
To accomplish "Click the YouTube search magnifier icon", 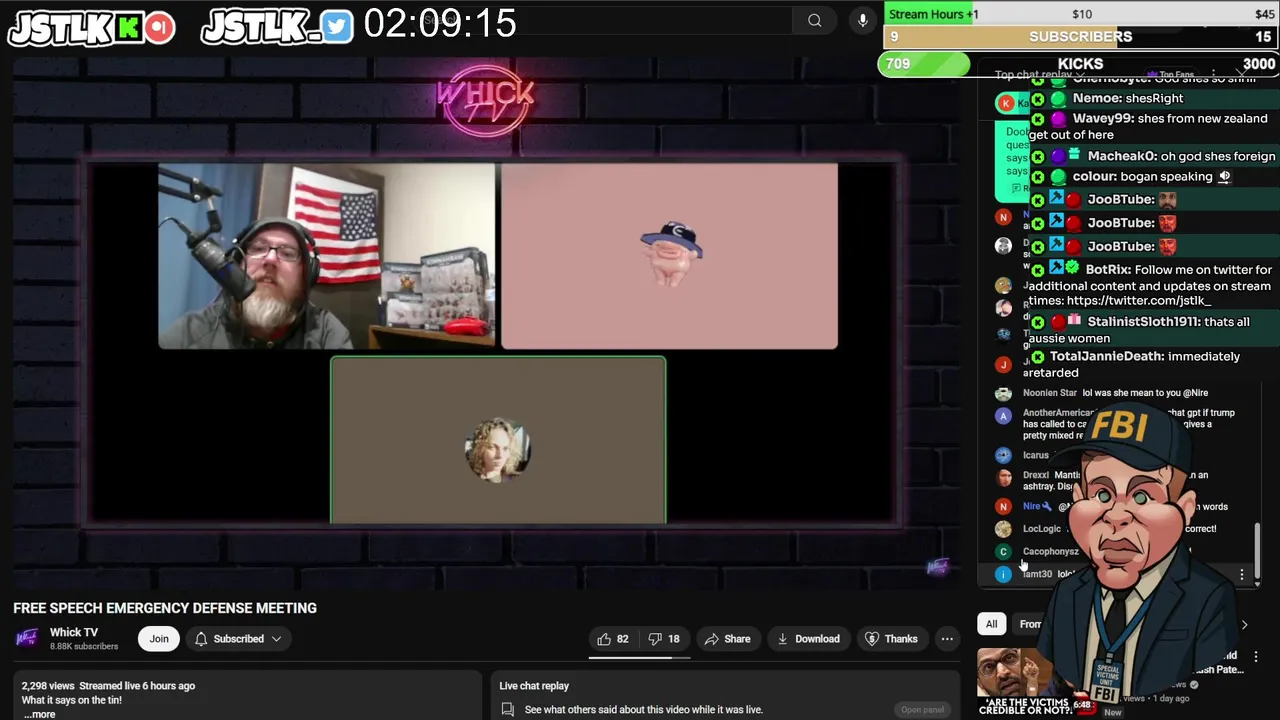I will [x=815, y=20].
